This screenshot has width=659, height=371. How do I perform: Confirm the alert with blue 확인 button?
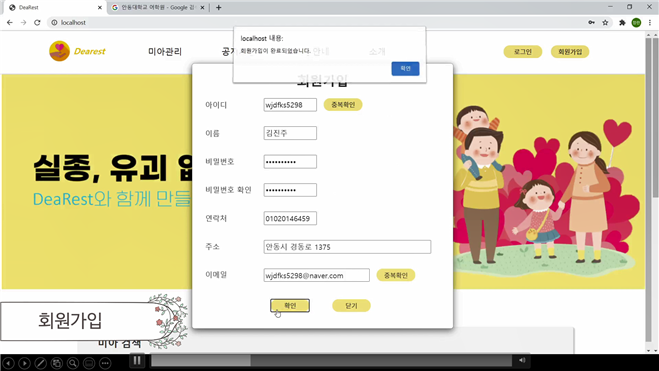coord(405,68)
